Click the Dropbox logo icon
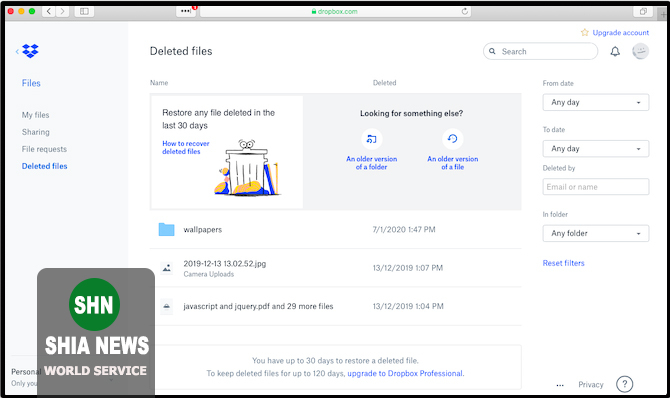The image size is (670, 398). tap(30, 51)
